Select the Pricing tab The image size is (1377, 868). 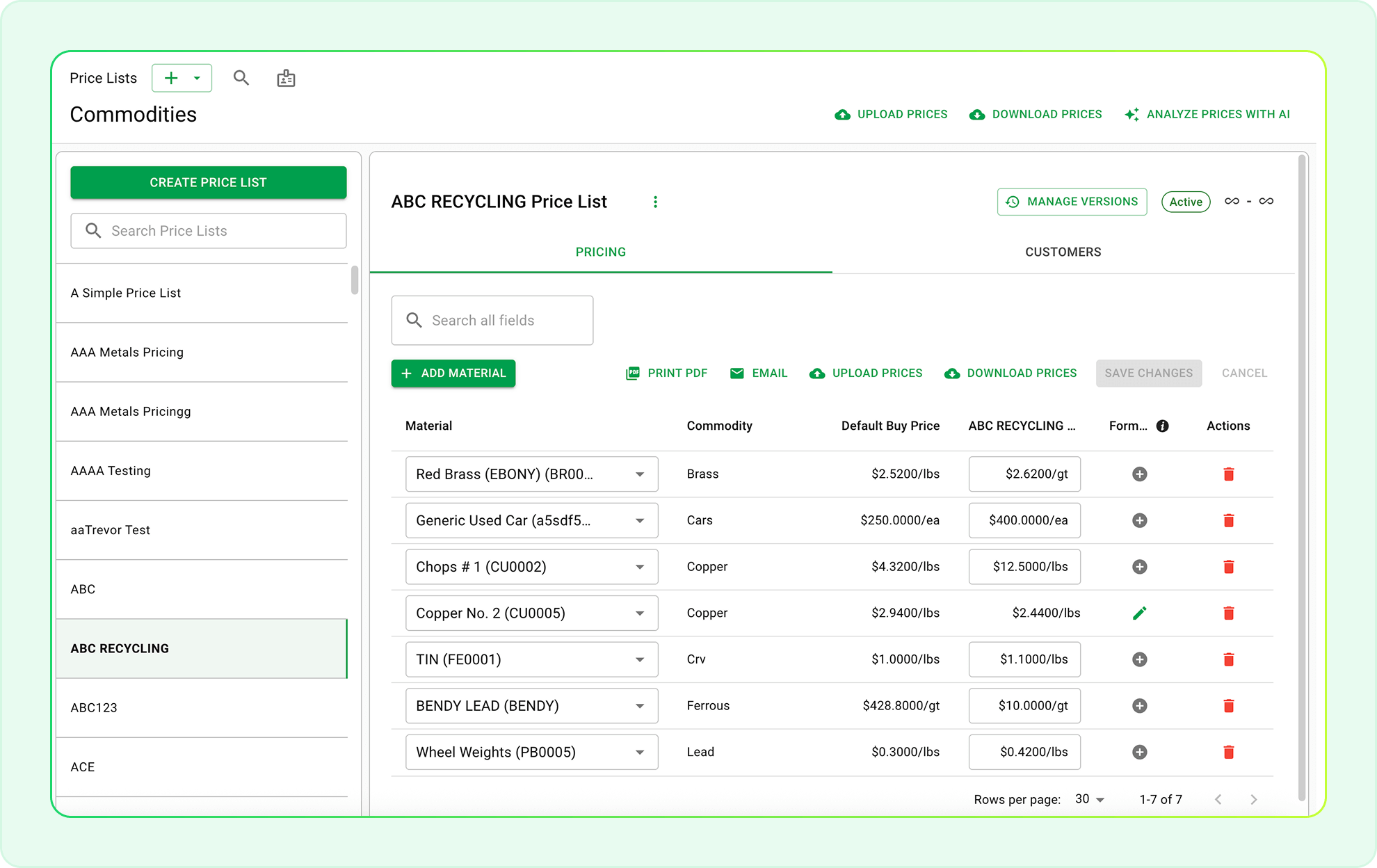click(x=600, y=252)
